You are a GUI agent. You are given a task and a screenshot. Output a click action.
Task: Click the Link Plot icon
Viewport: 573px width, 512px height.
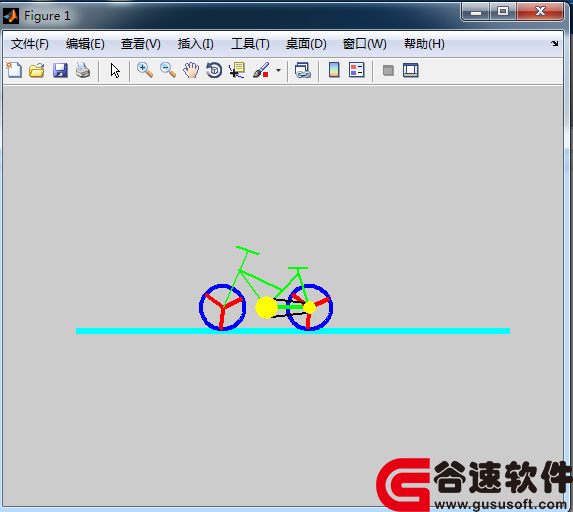click(x=303, y=70)
